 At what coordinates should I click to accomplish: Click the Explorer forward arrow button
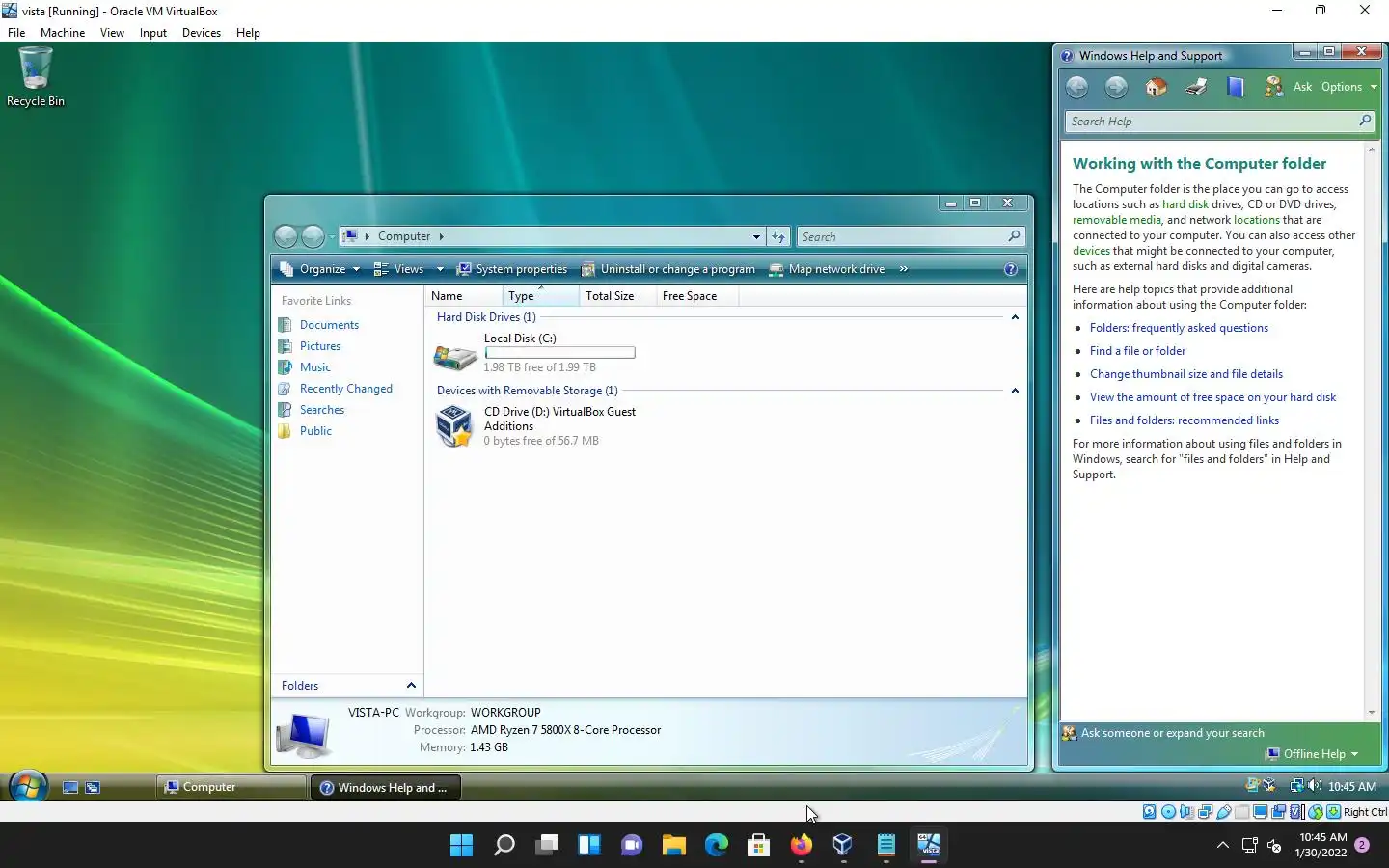[x=313, y=236]
